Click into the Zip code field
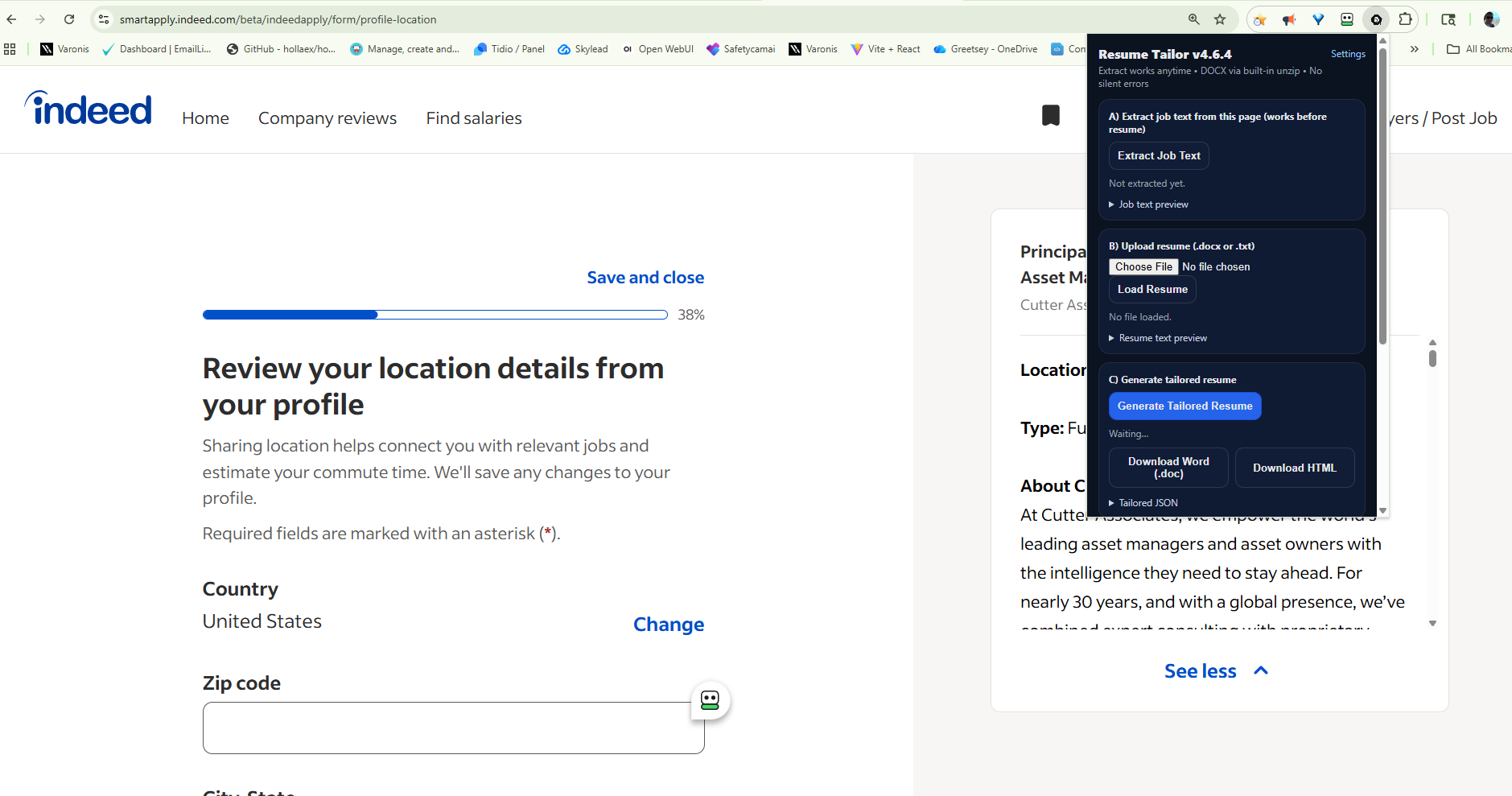1512x796 pixels. pyautogui.click(x=454, y=728)
